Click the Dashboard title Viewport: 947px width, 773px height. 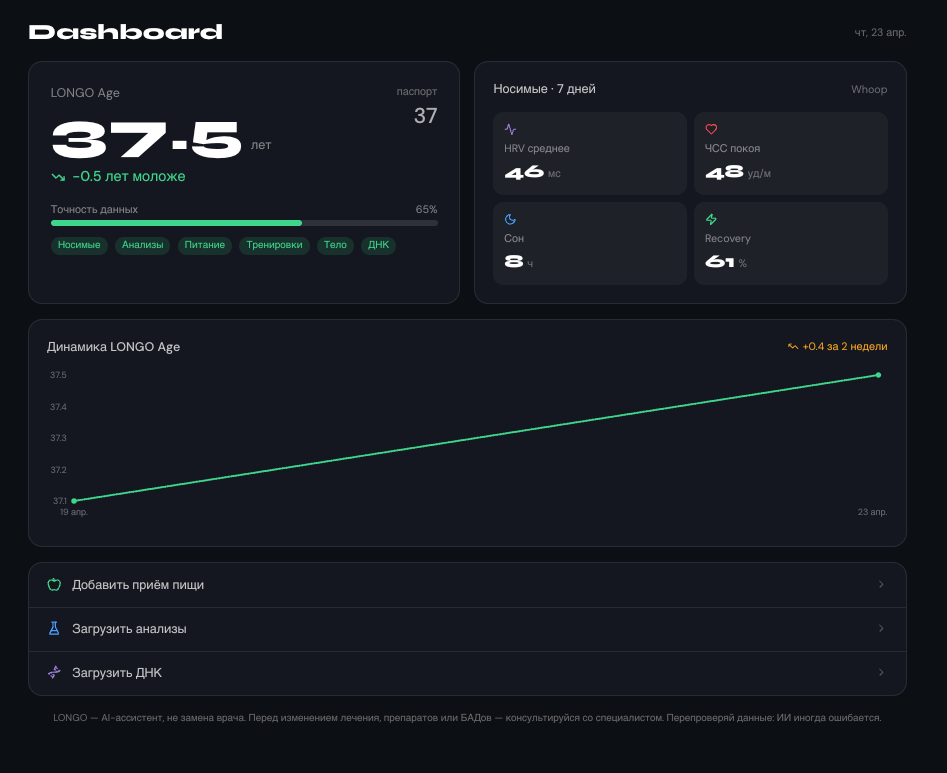click(x=126, y=32)
